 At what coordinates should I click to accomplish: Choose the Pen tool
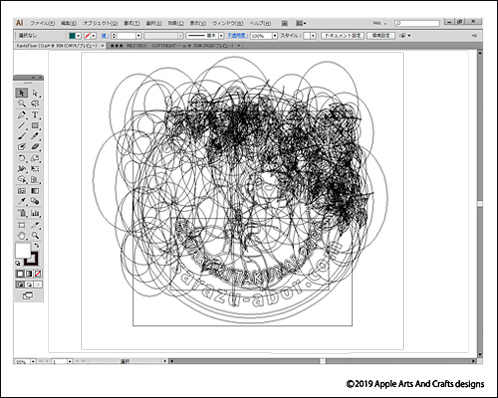coord(22,115)
